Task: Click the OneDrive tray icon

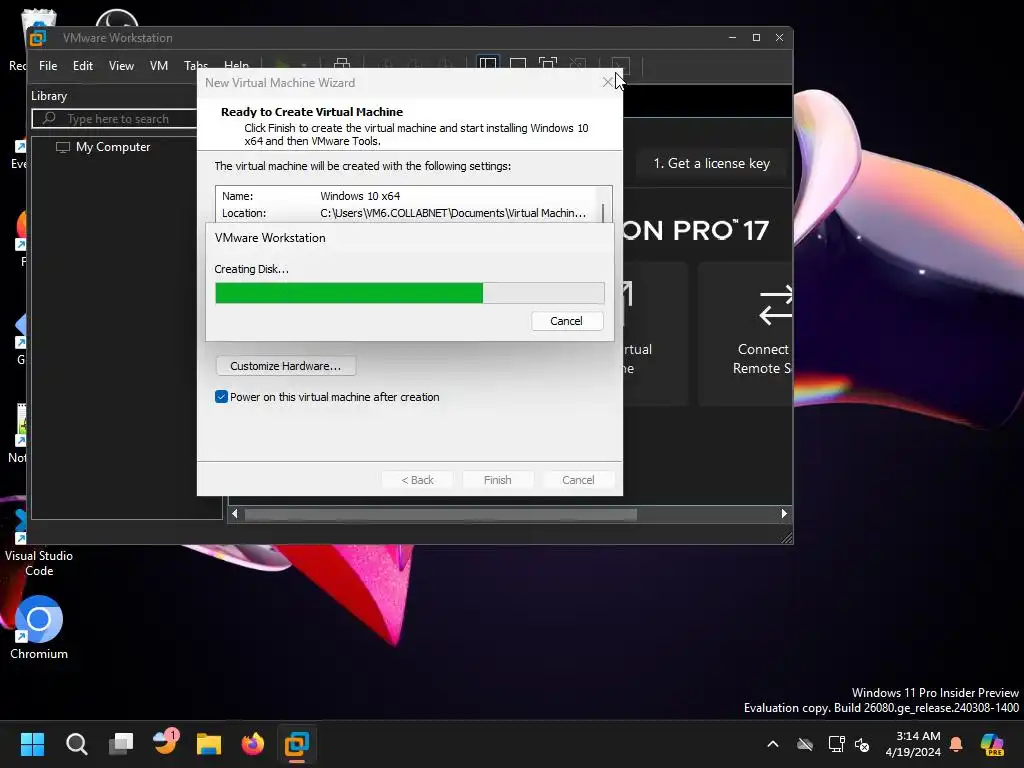Action: coord(805,744)
